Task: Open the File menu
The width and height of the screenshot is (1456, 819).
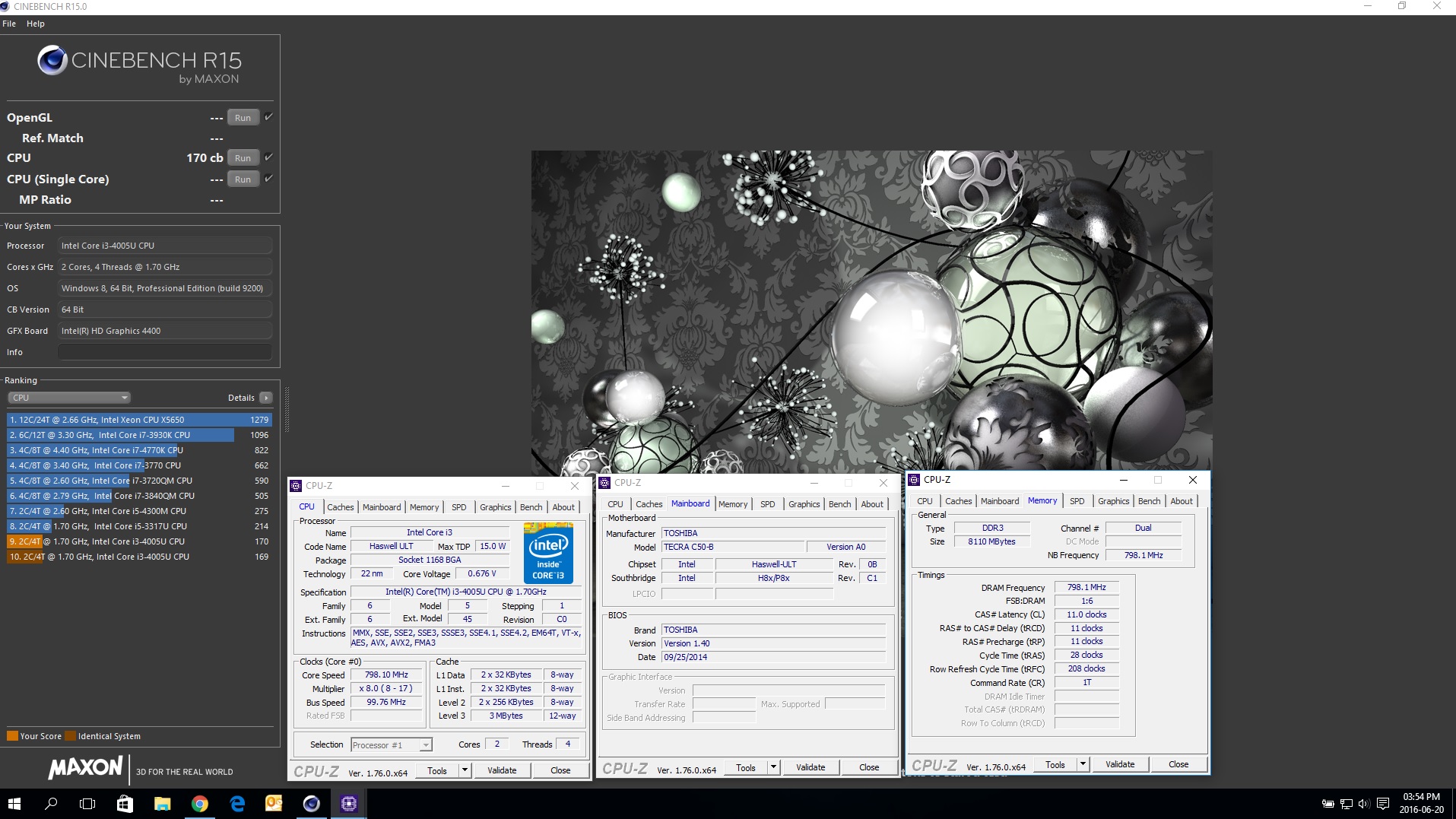Action: click(x=9, y=24)
